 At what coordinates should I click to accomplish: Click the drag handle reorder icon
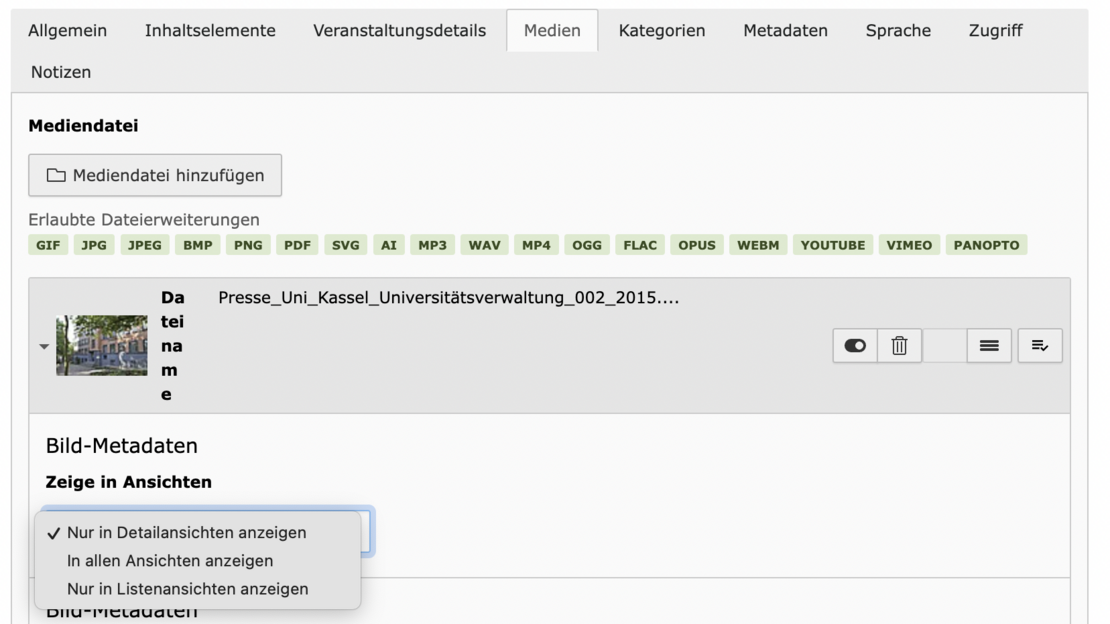pyautogui.click(x=989, y=346)
